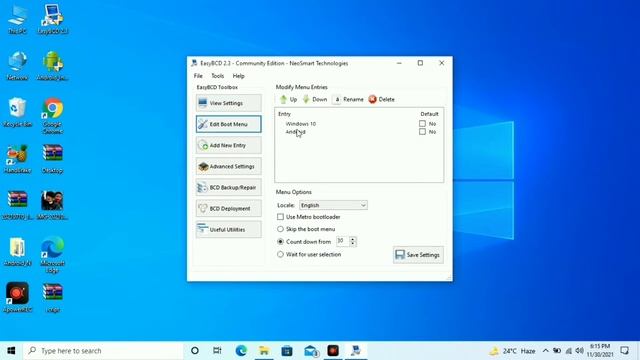Open the Tools menu
This screenshot has width=640, height=360.
click(x=218, y=76)
